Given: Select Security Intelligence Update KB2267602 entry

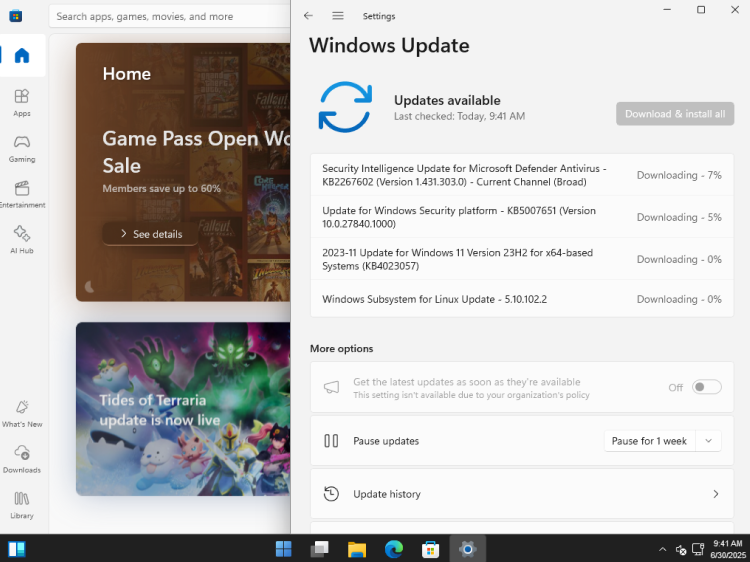Looking at the screenshot, I should pos(522,175).
